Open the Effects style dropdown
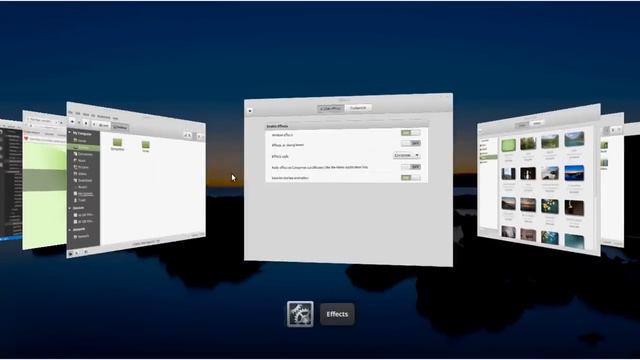Viewport: 640px width, 360px height. pos(406,156)
